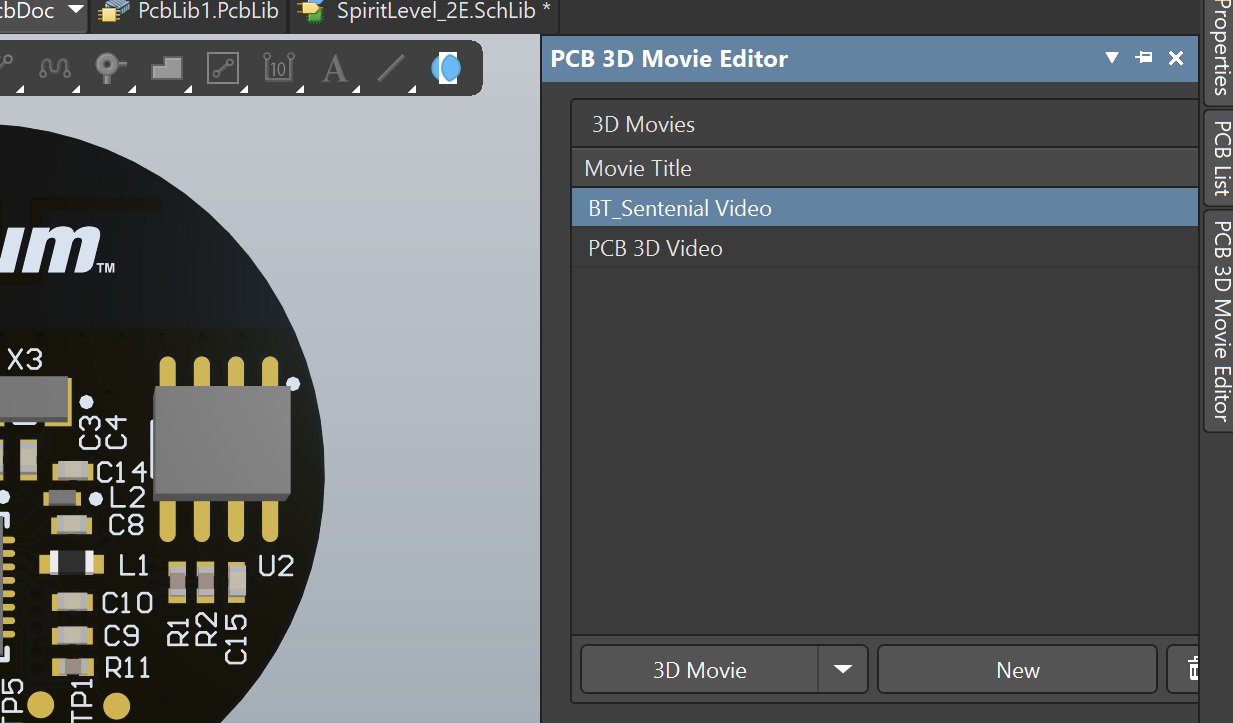Image resolution: width=1233 pixels, height=723 pixels.
Task: Choose the Place Keepout tool icon
Action: (x=222, y=68)
